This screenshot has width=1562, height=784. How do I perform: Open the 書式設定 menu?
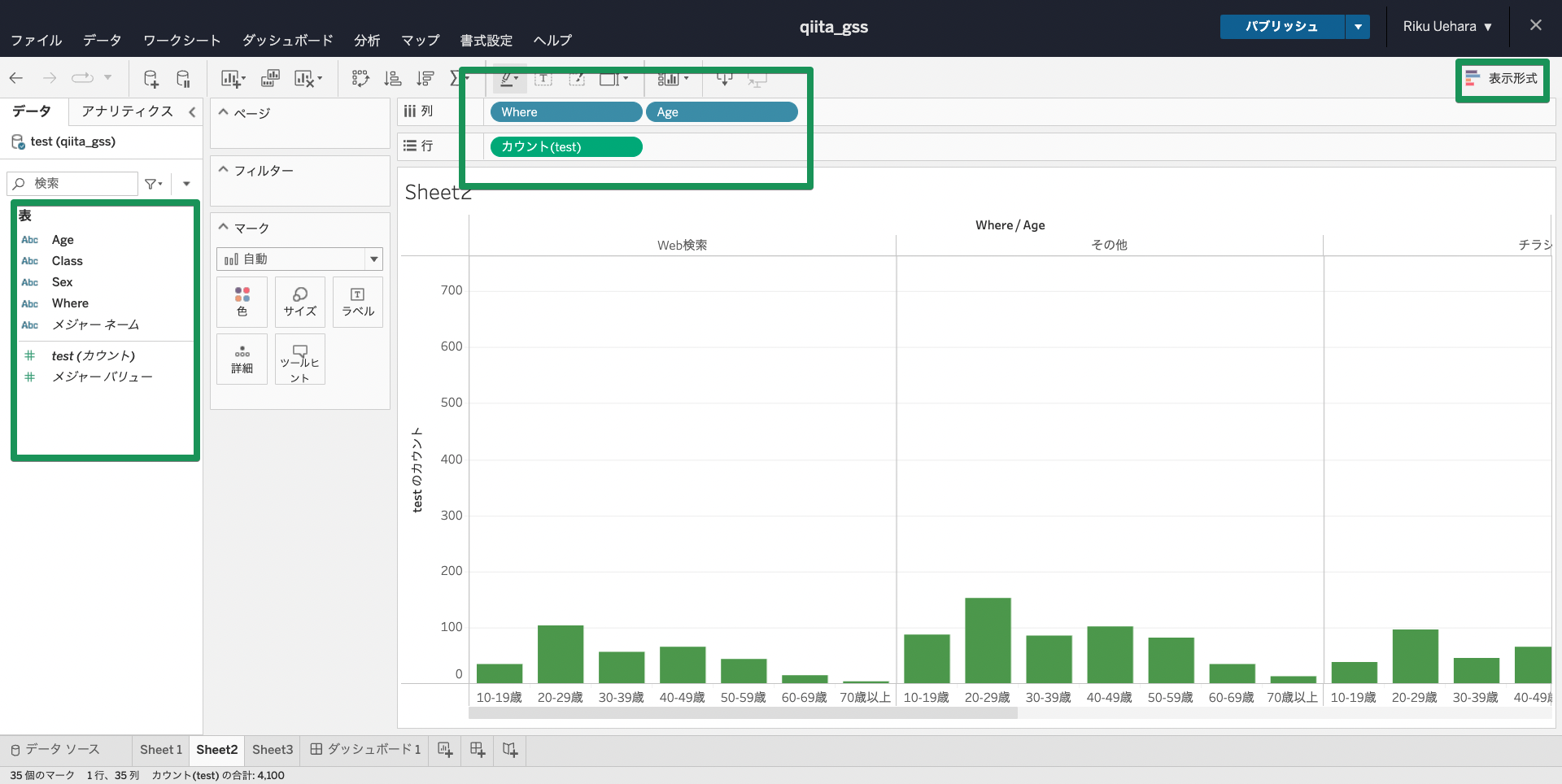pyautogui.click(x=486, y=41)
